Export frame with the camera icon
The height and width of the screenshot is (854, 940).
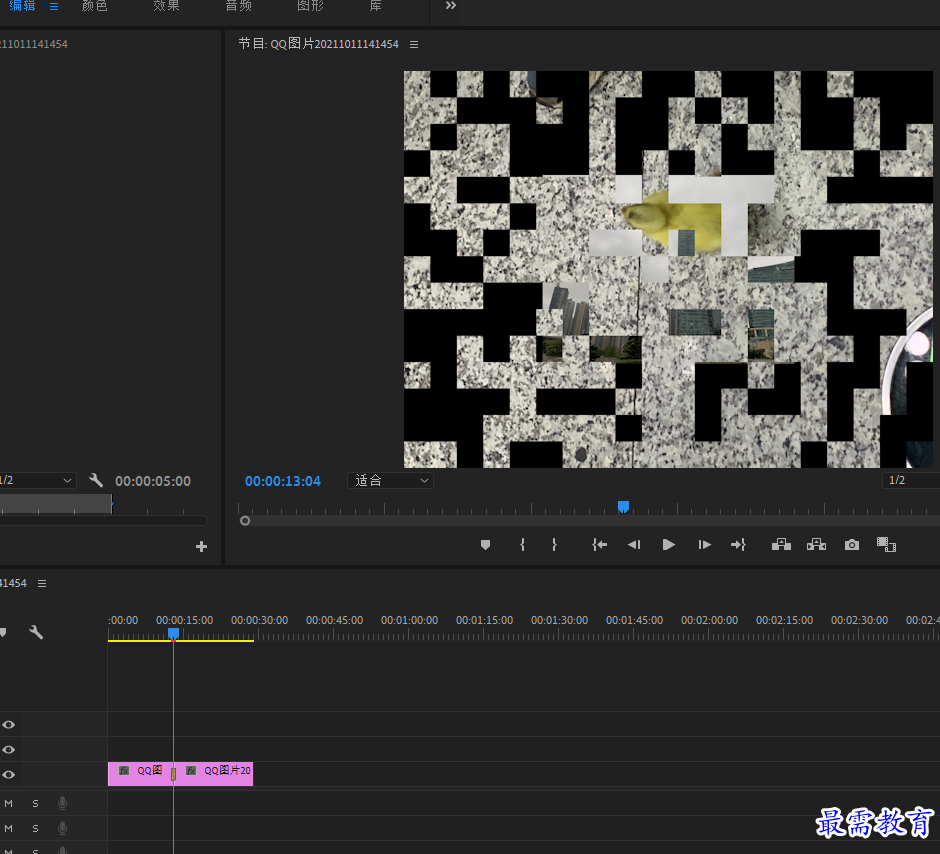point(852,545)
